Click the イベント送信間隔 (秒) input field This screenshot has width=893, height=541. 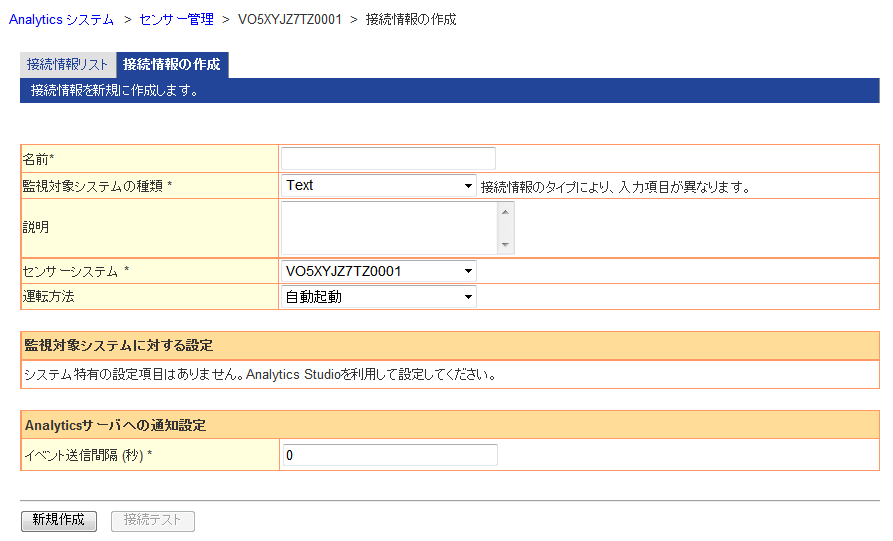(390, 455)
